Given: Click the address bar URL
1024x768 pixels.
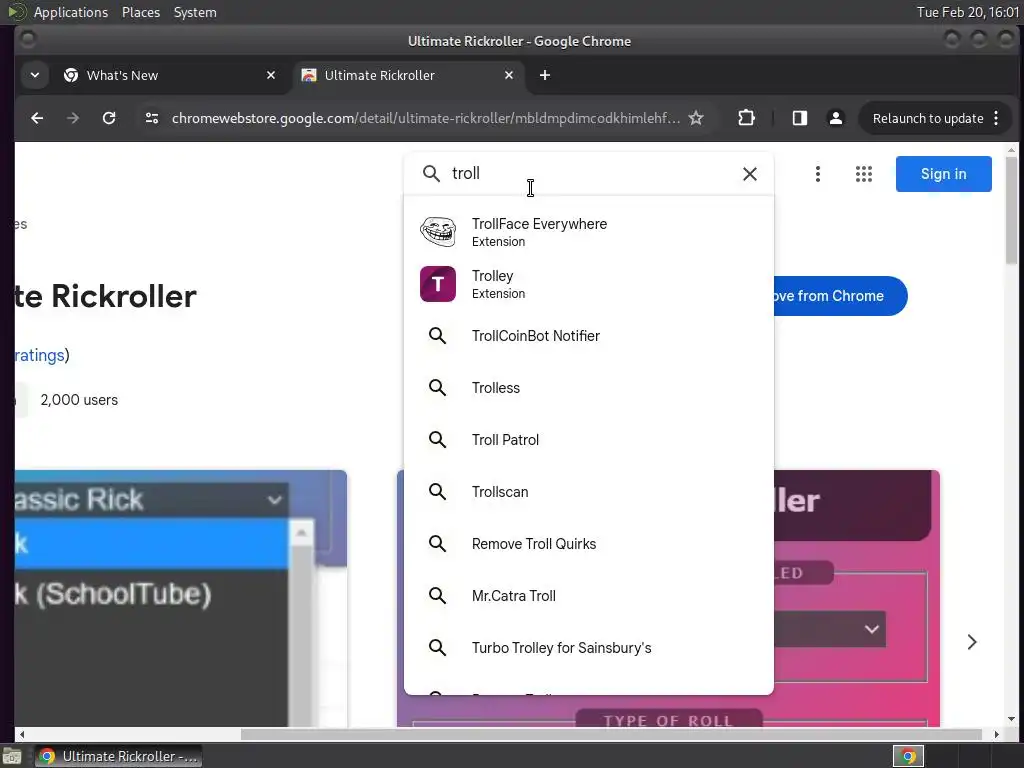Looking at the screenshot, I should (x=426, y=118).
